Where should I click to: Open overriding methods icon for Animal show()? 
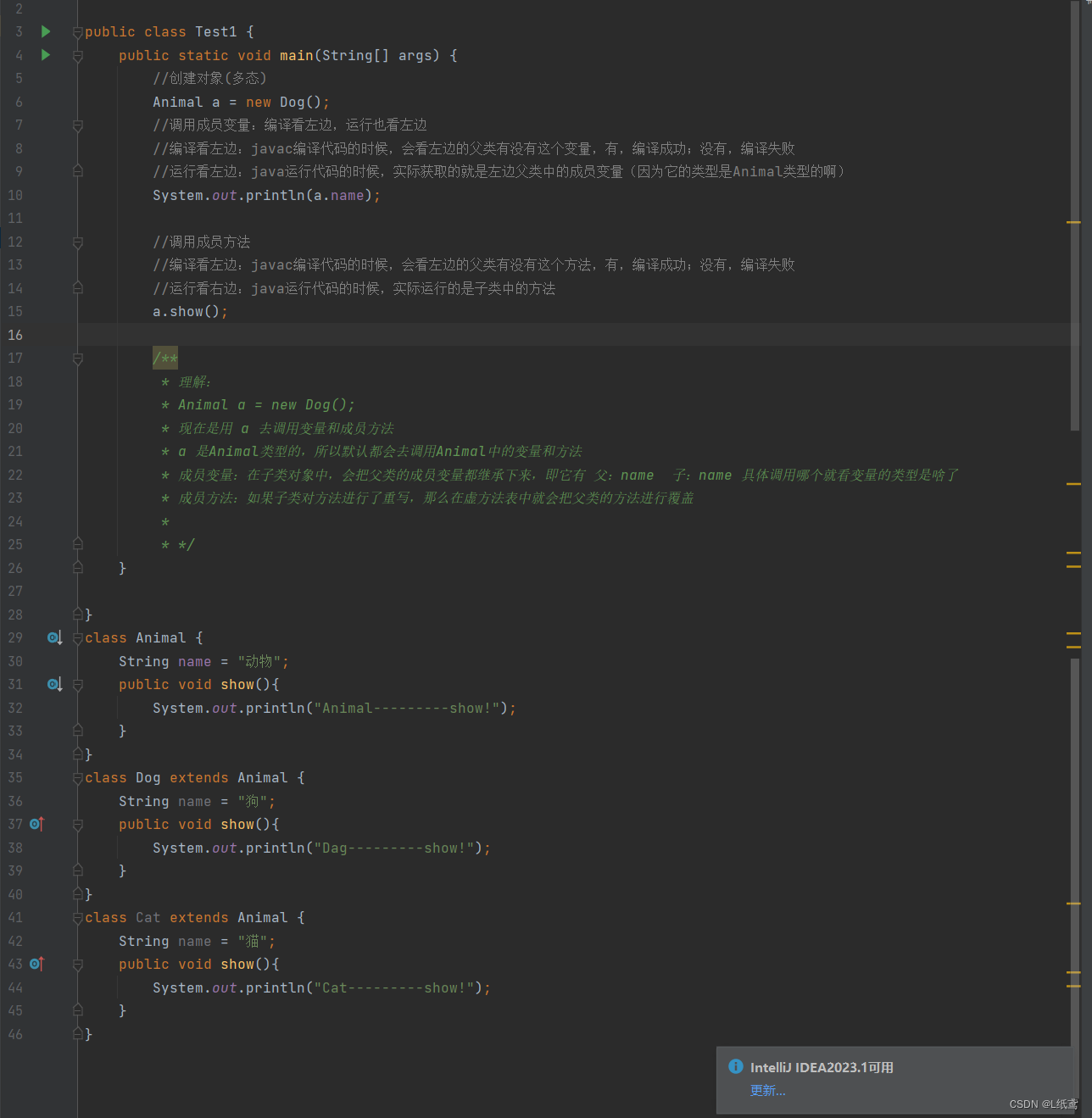coord(54,684)
